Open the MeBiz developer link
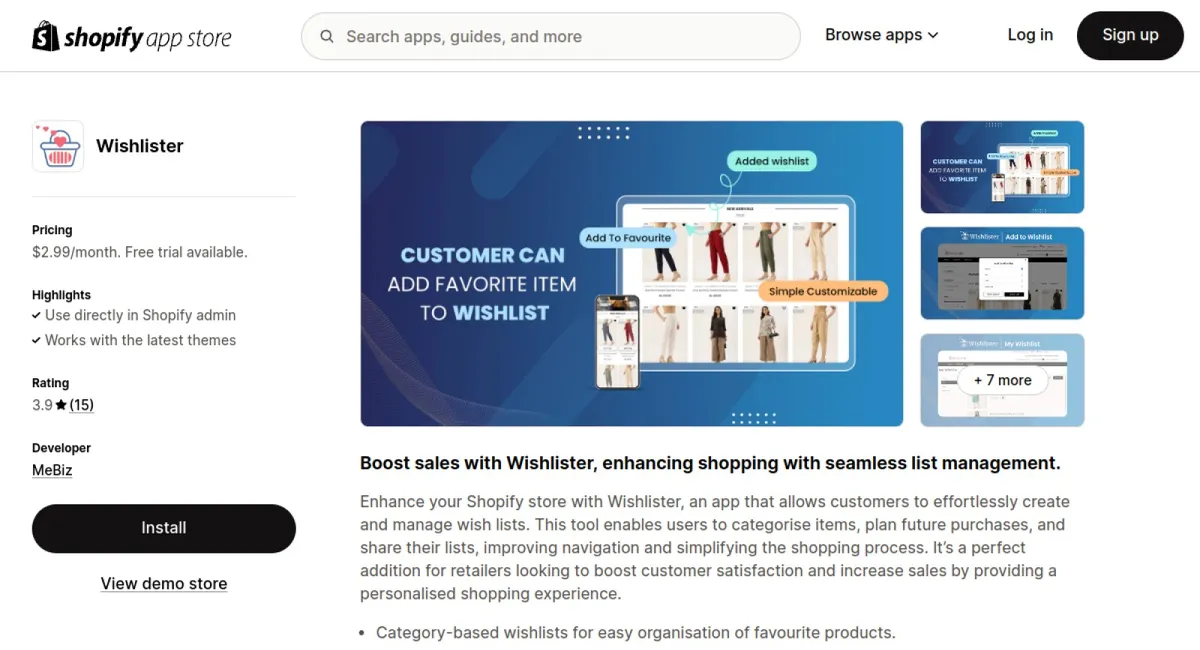1200x650 pixels. (52, 470)
